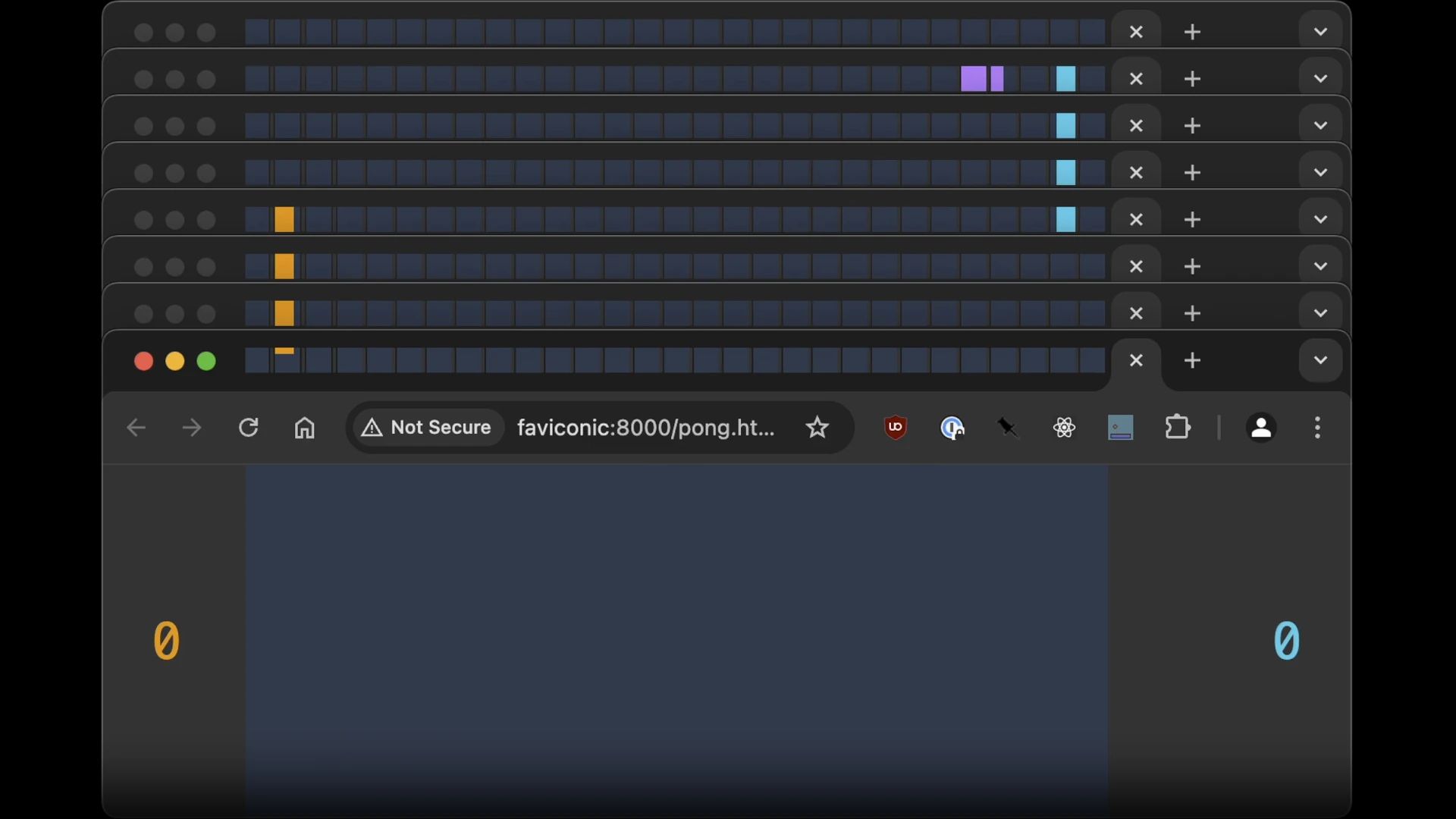Reload the pong page
This screenshot has height=819, width=1456.
[249, 428]
